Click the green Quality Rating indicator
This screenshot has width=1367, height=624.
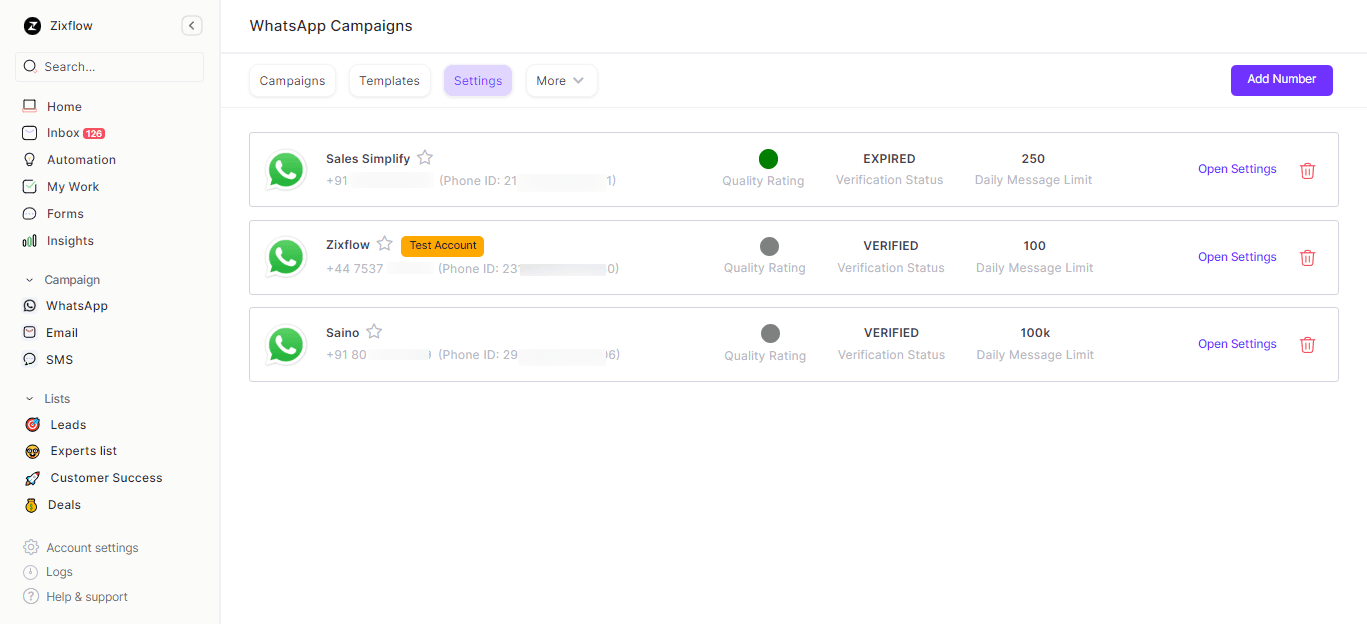(x=768, y=159)
